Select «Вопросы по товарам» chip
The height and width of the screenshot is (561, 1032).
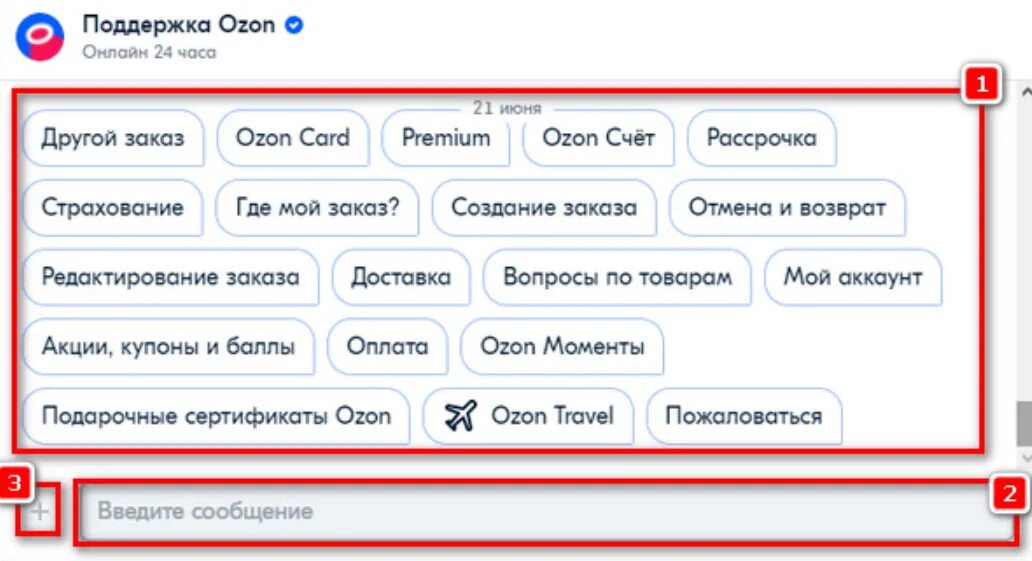point(617,277)
